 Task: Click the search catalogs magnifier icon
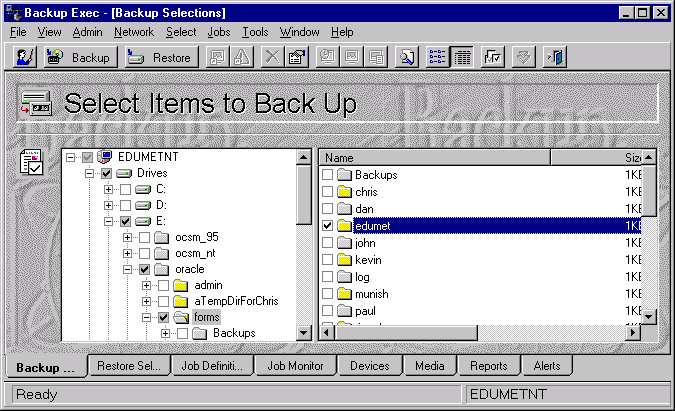click(407, 57)
